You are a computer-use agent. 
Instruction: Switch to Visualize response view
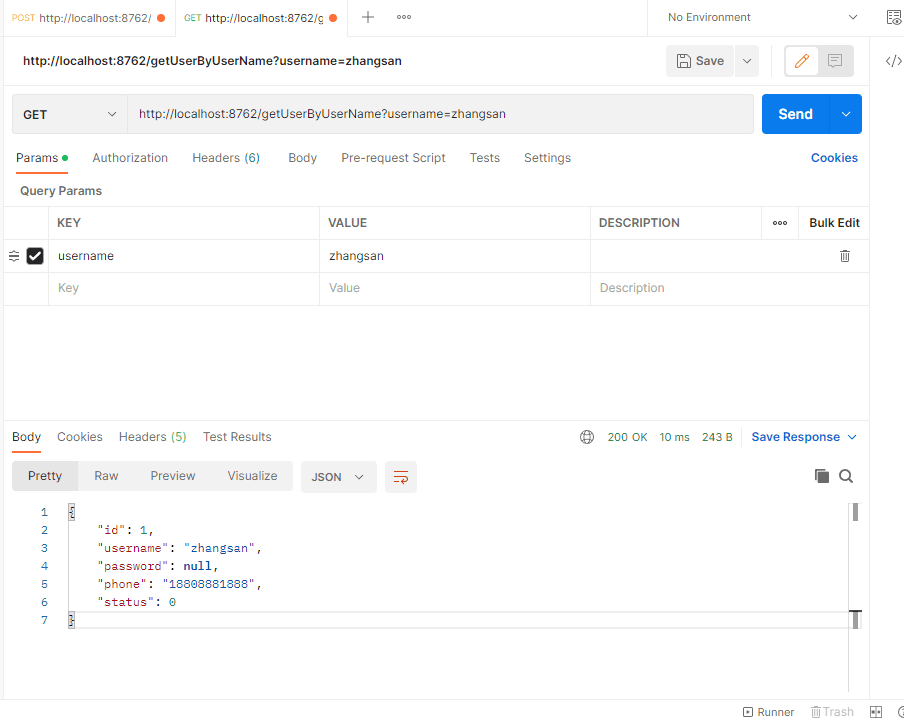click(x=252, y=476)
